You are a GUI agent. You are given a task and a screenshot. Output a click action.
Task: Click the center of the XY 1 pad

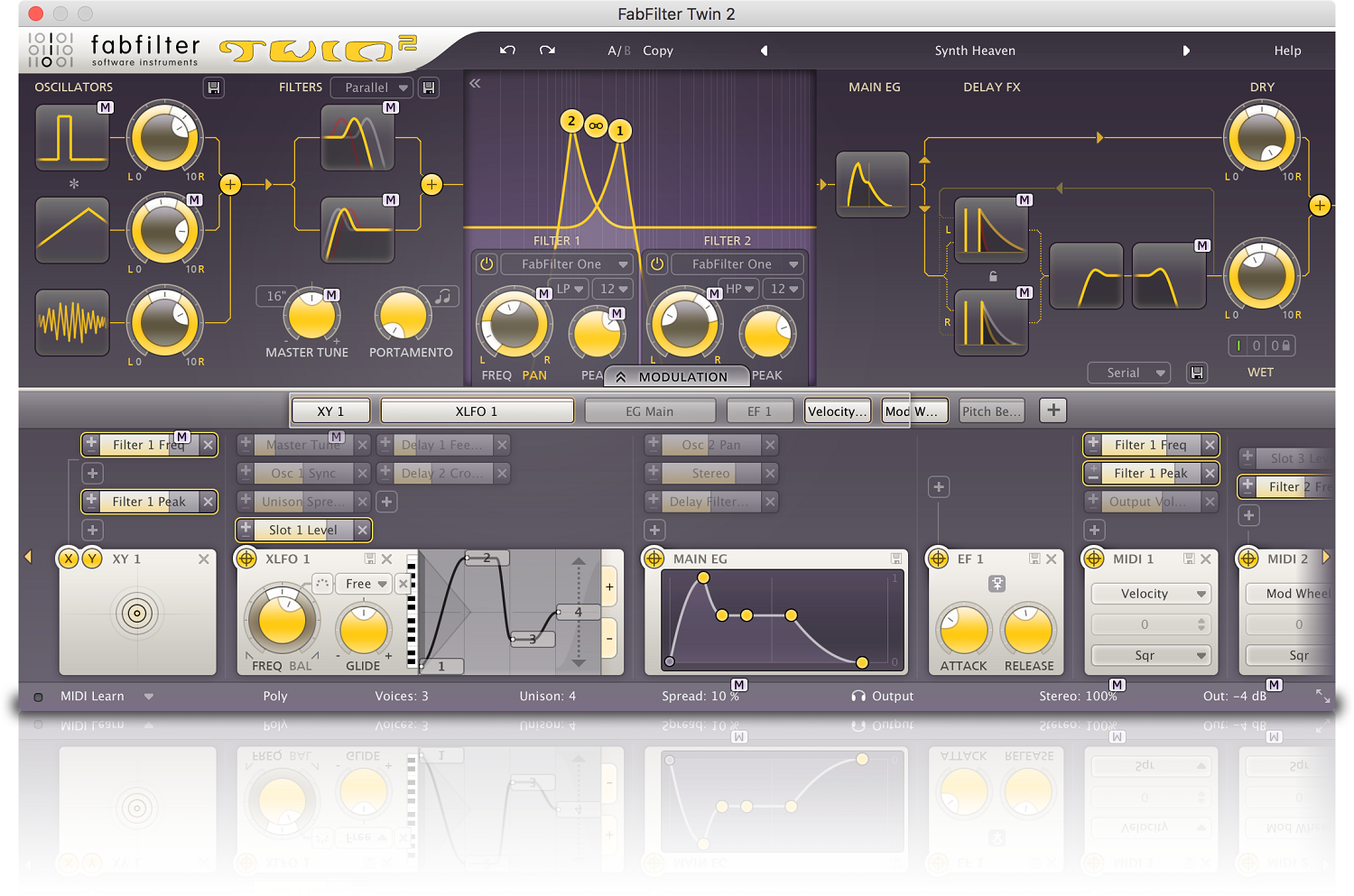[137, 614]
